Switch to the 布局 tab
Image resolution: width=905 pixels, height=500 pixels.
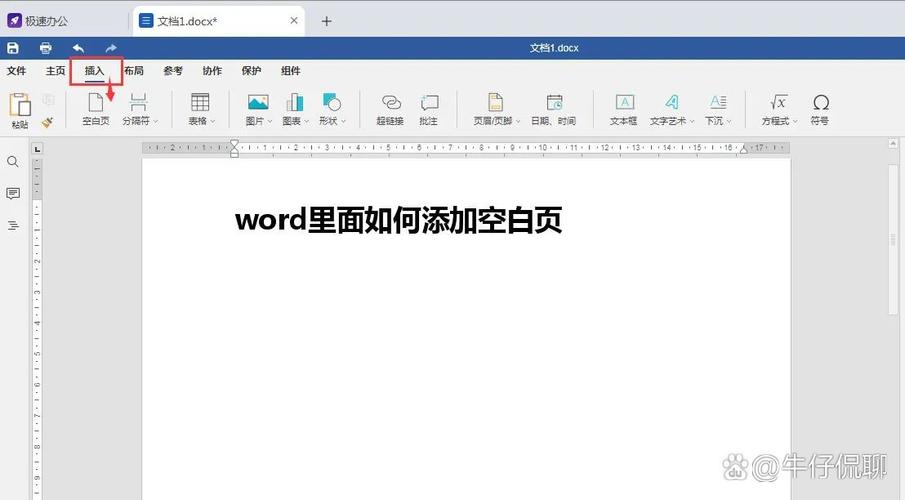134,71
